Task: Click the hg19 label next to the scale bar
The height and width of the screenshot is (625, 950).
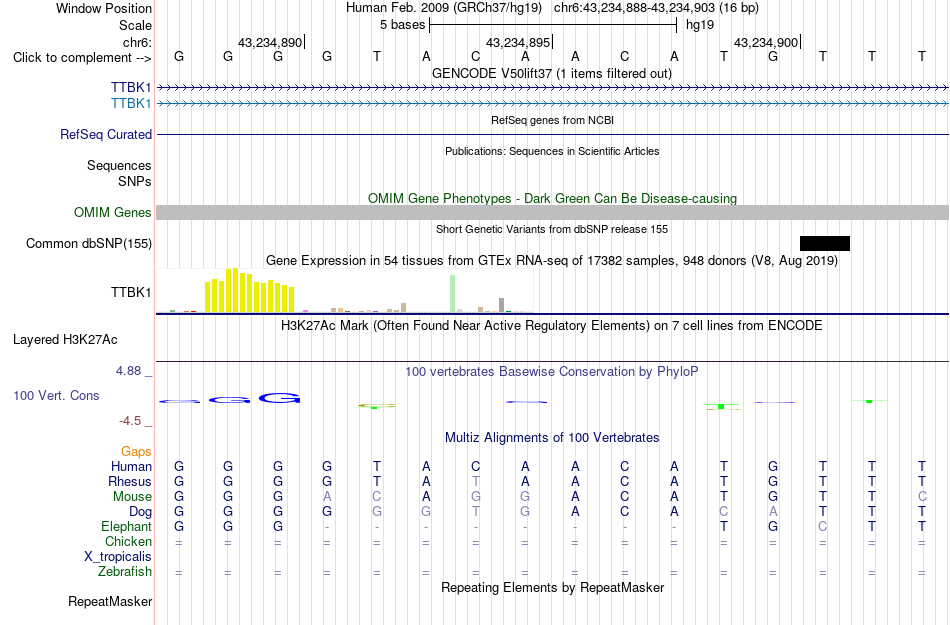Action: [700, 25]
